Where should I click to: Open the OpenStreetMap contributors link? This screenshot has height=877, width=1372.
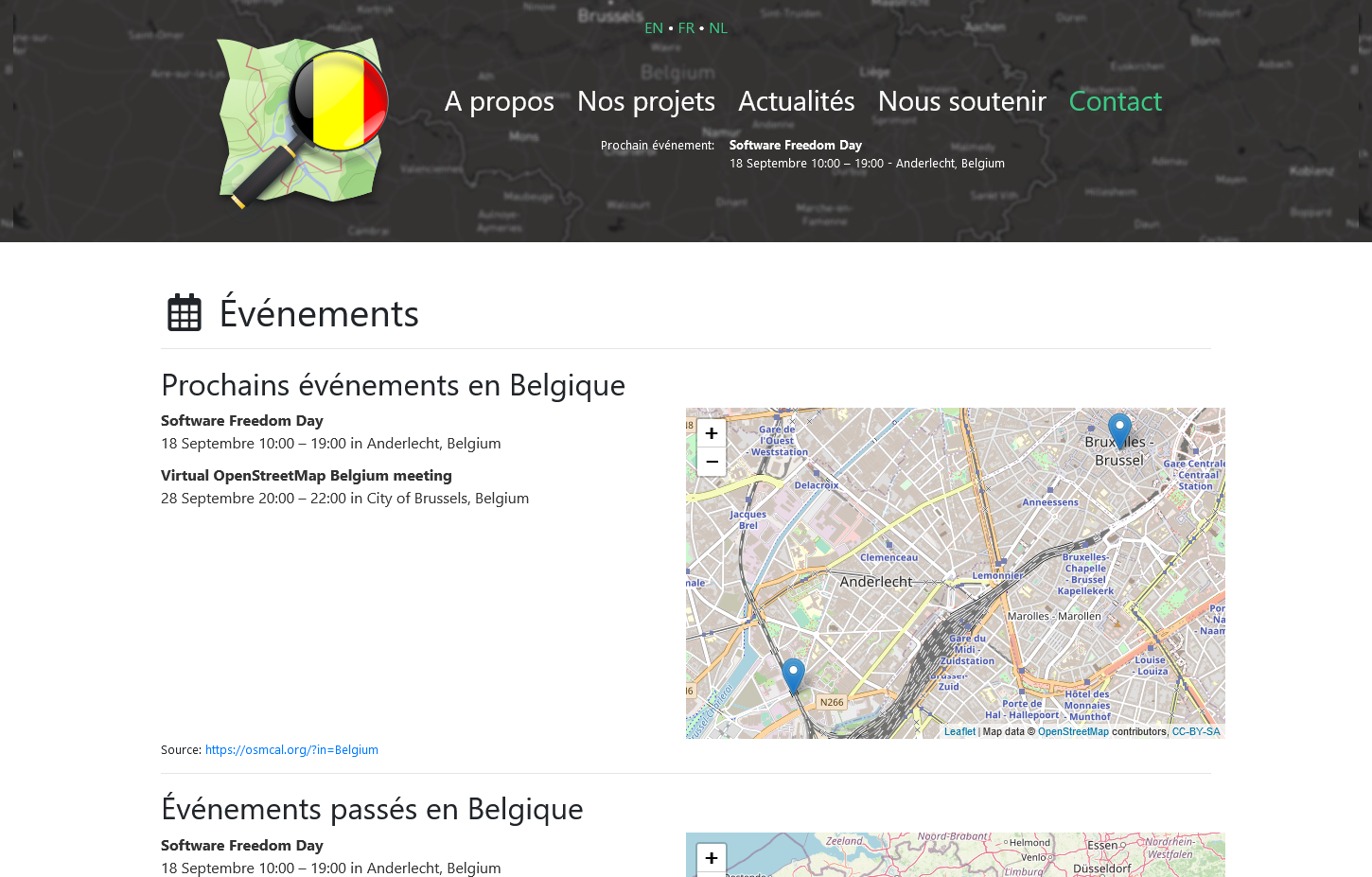[x=1073, y=731]
